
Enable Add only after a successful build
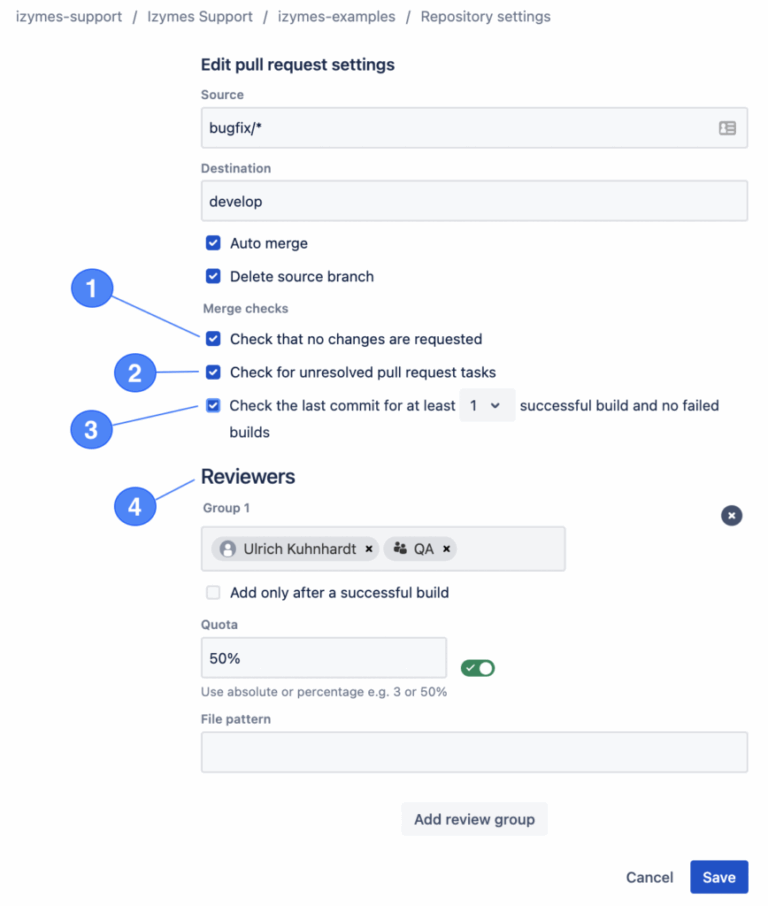point(212,593)
